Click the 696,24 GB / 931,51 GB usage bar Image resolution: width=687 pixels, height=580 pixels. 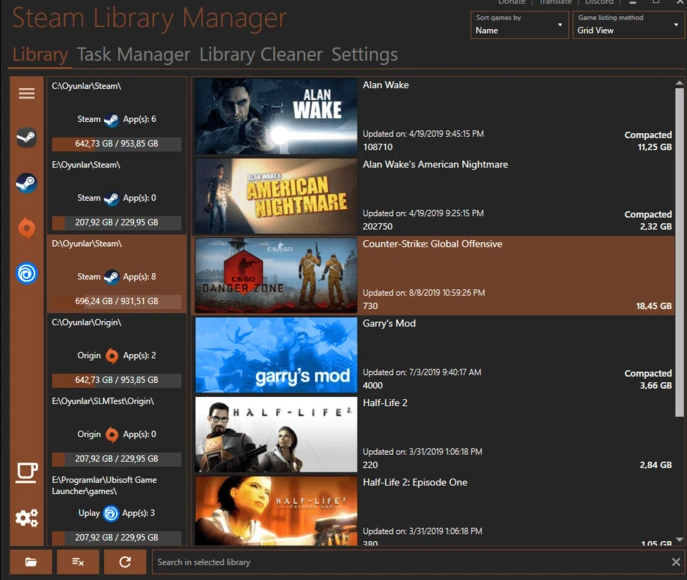click(x=117, y=301)
